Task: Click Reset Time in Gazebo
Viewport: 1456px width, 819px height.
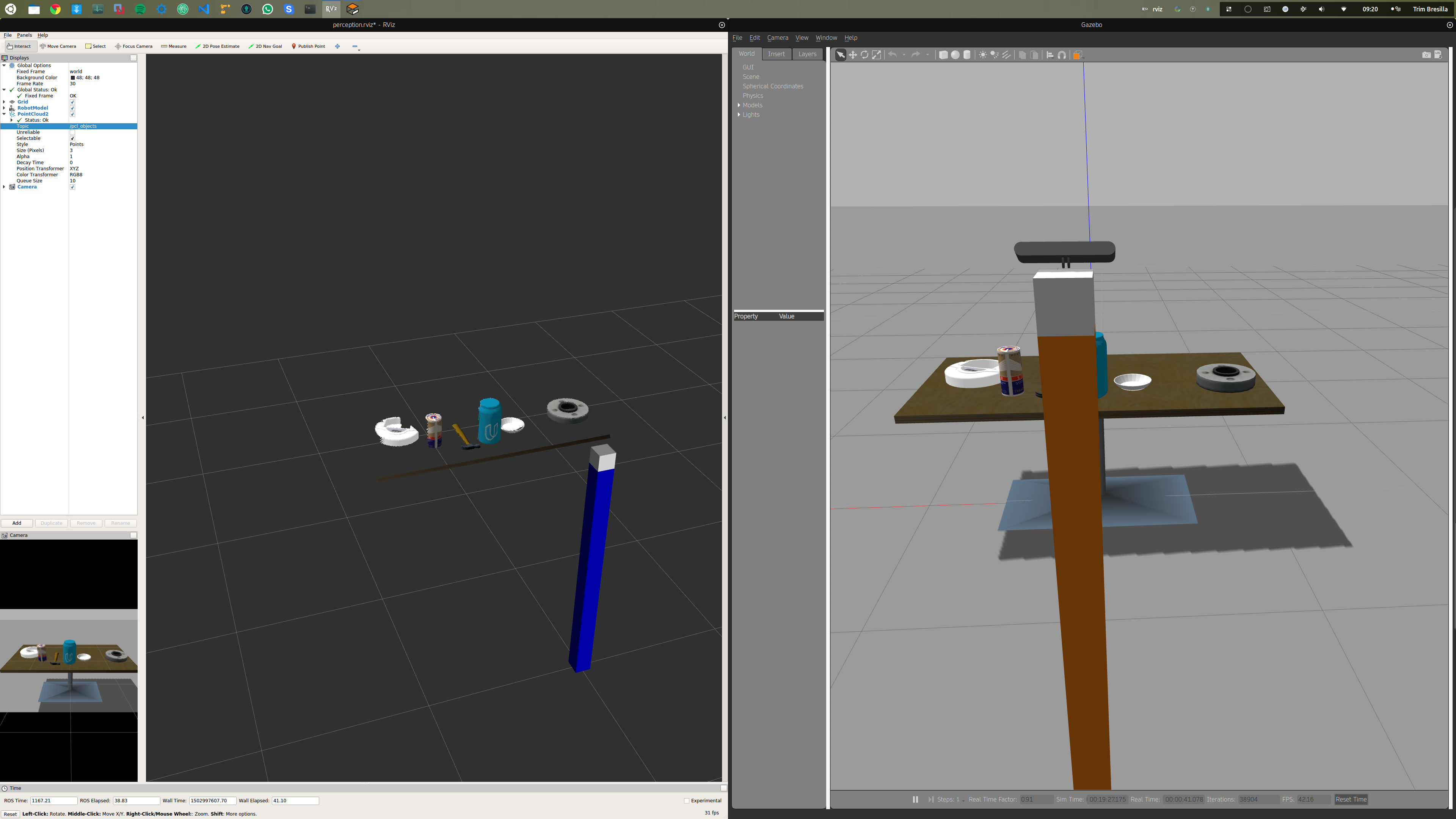Action: click(x=1351, y=799)
